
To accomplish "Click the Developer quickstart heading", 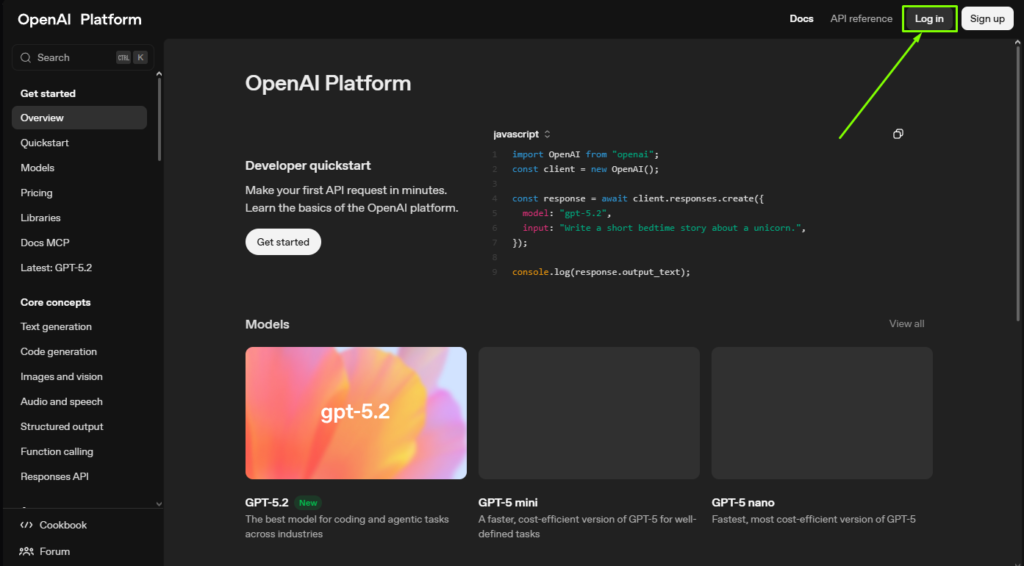I will pos(308,166).
